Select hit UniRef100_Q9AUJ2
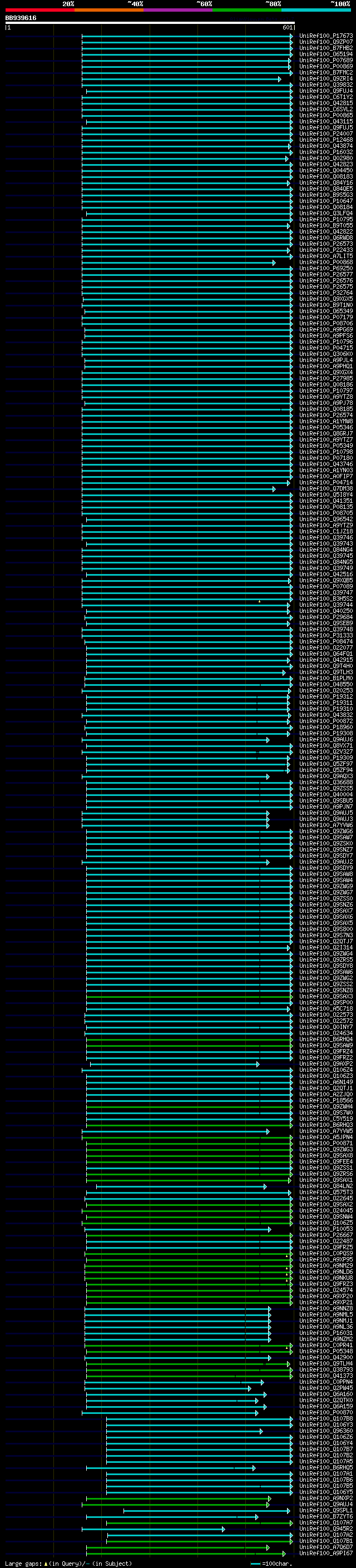The image size is (356, 1568). pos(326,862)
